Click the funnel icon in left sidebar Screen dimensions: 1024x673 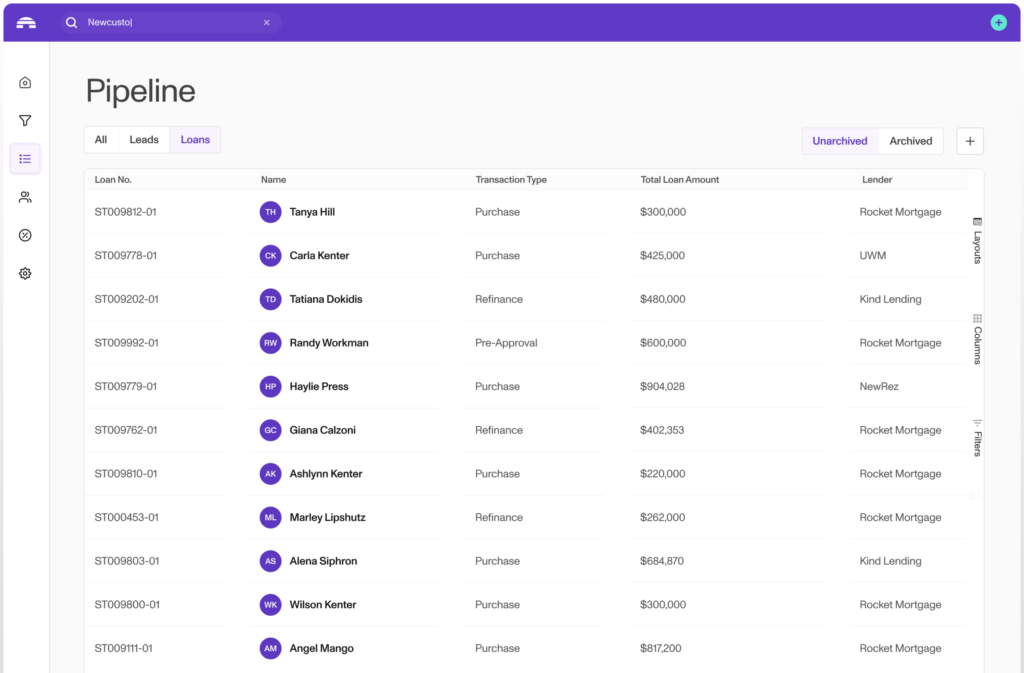25,121
